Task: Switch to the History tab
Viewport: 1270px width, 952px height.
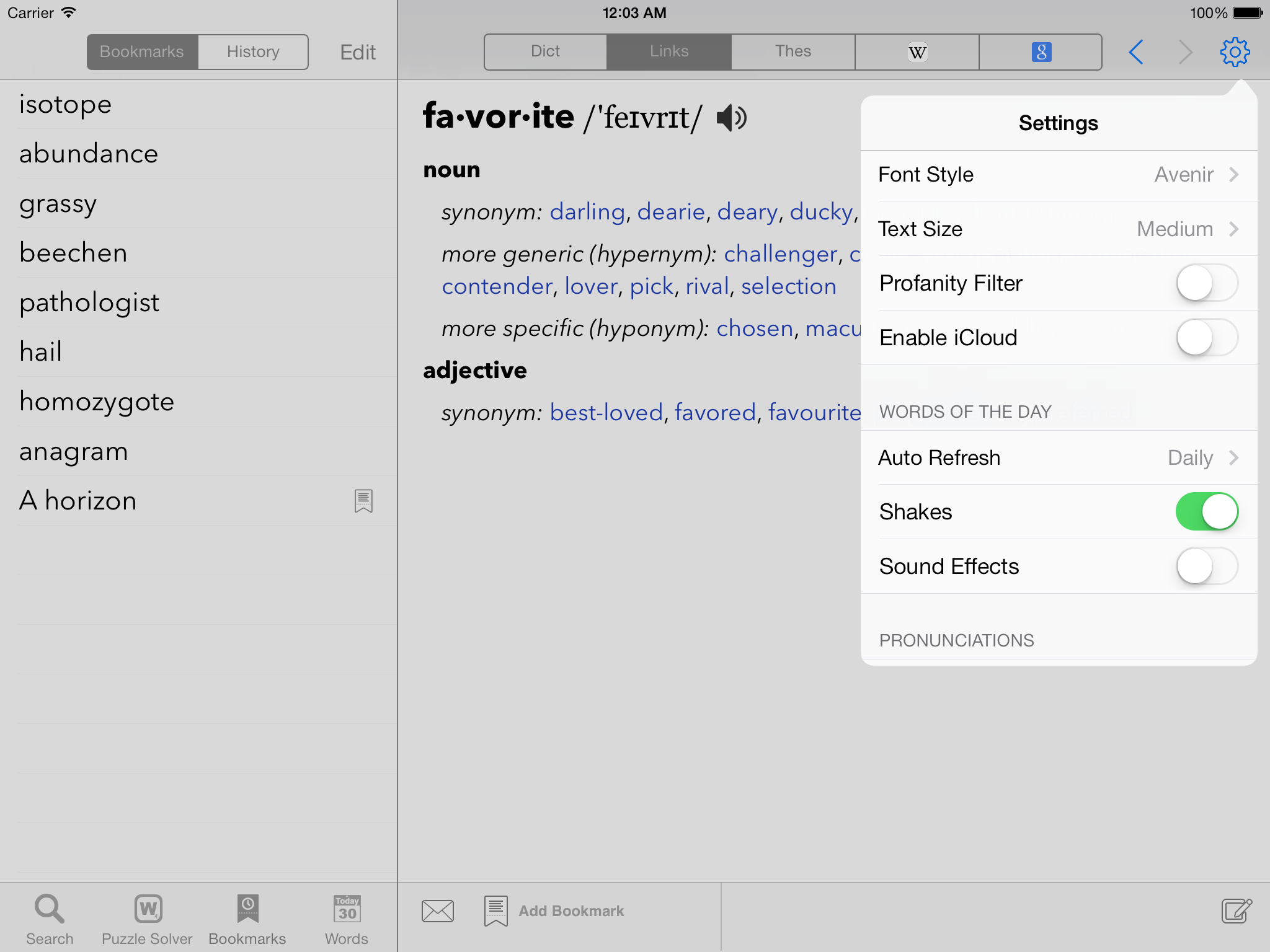Action: [x=253, y=52]
